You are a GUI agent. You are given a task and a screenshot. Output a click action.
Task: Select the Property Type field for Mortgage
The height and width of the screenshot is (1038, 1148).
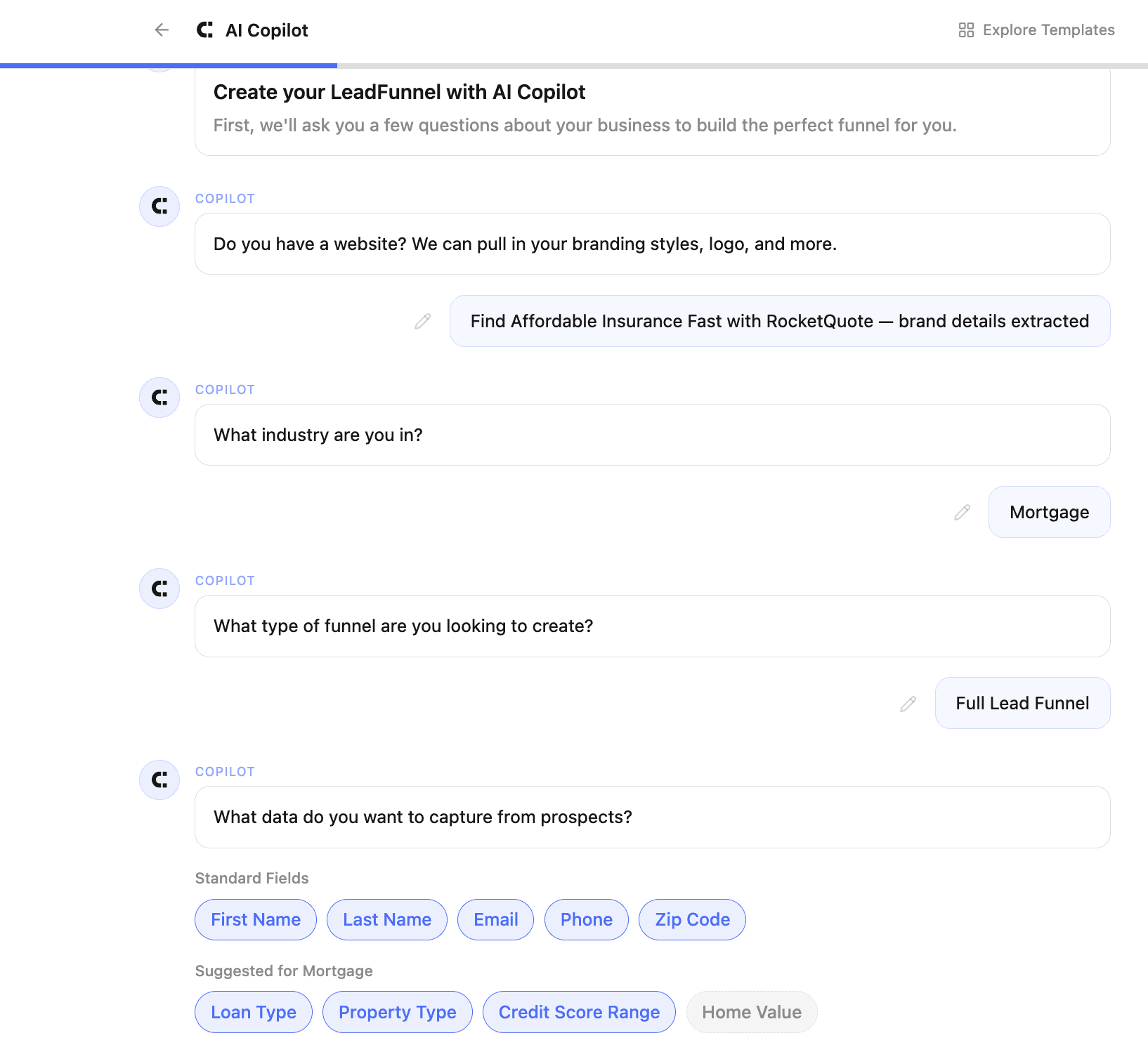[x=397, y=1012]
